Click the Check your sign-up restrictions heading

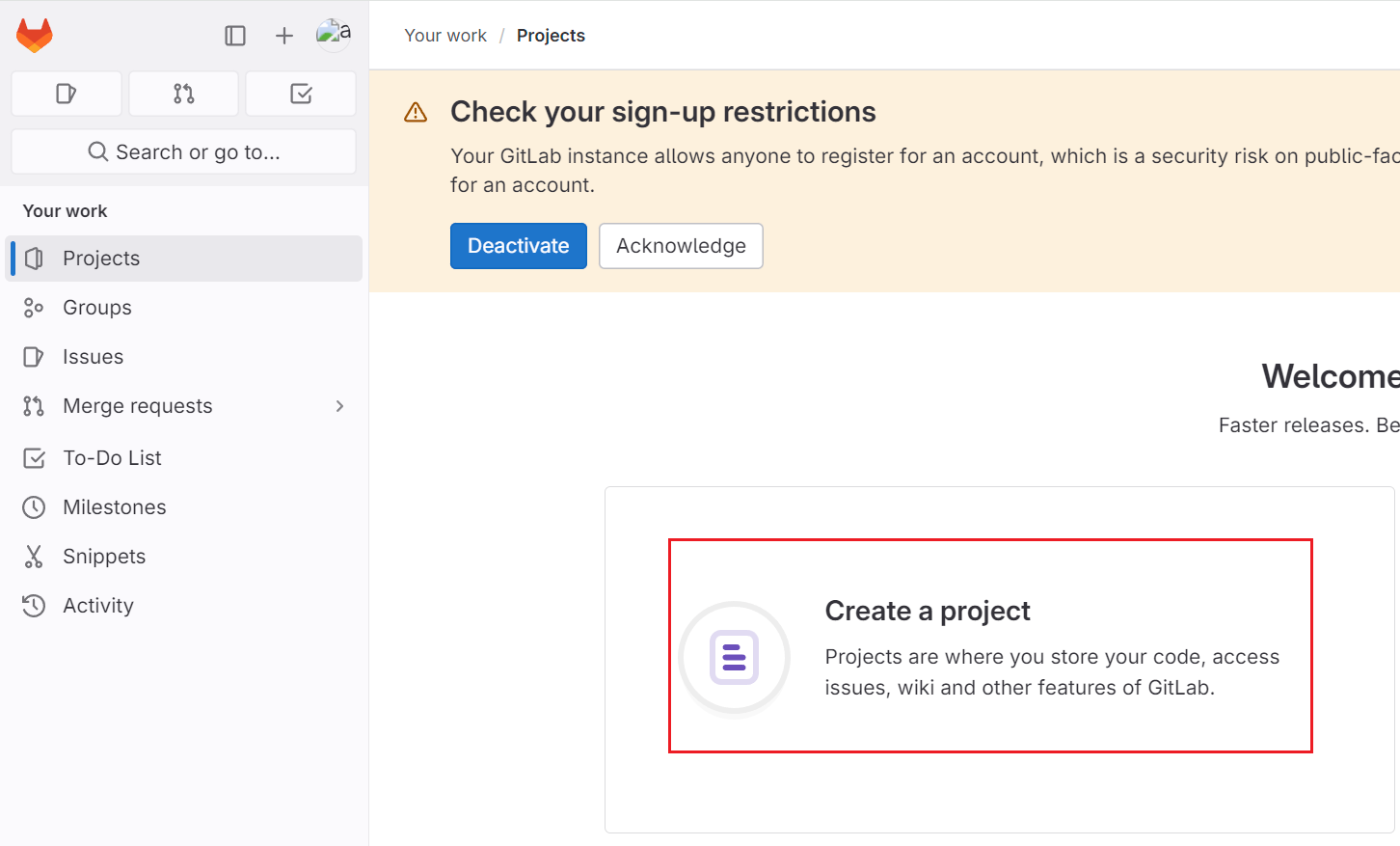(x=663, y=112)
